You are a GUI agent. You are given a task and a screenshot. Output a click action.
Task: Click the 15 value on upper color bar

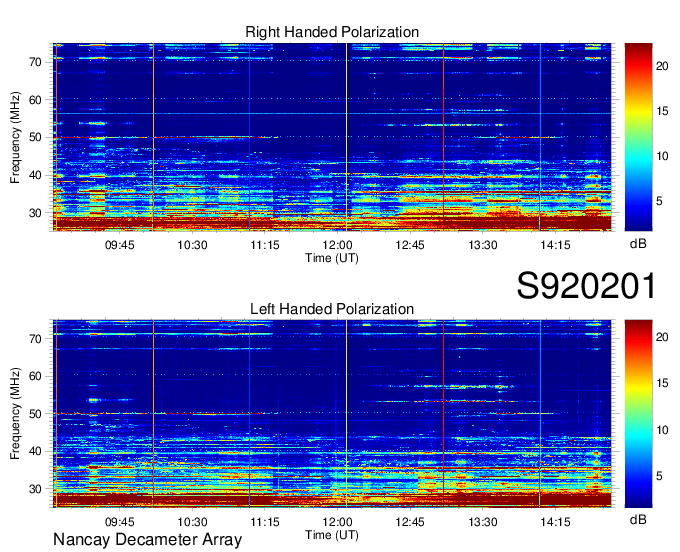[662, 111]
